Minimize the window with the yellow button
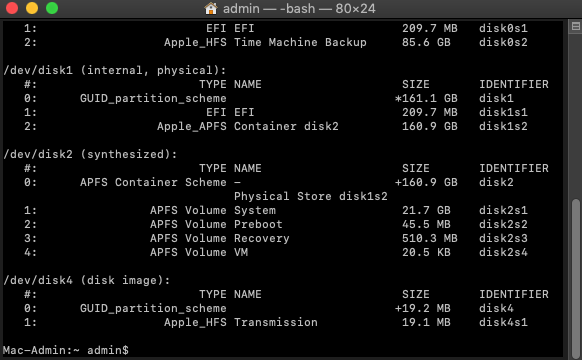 click(32, 8)
